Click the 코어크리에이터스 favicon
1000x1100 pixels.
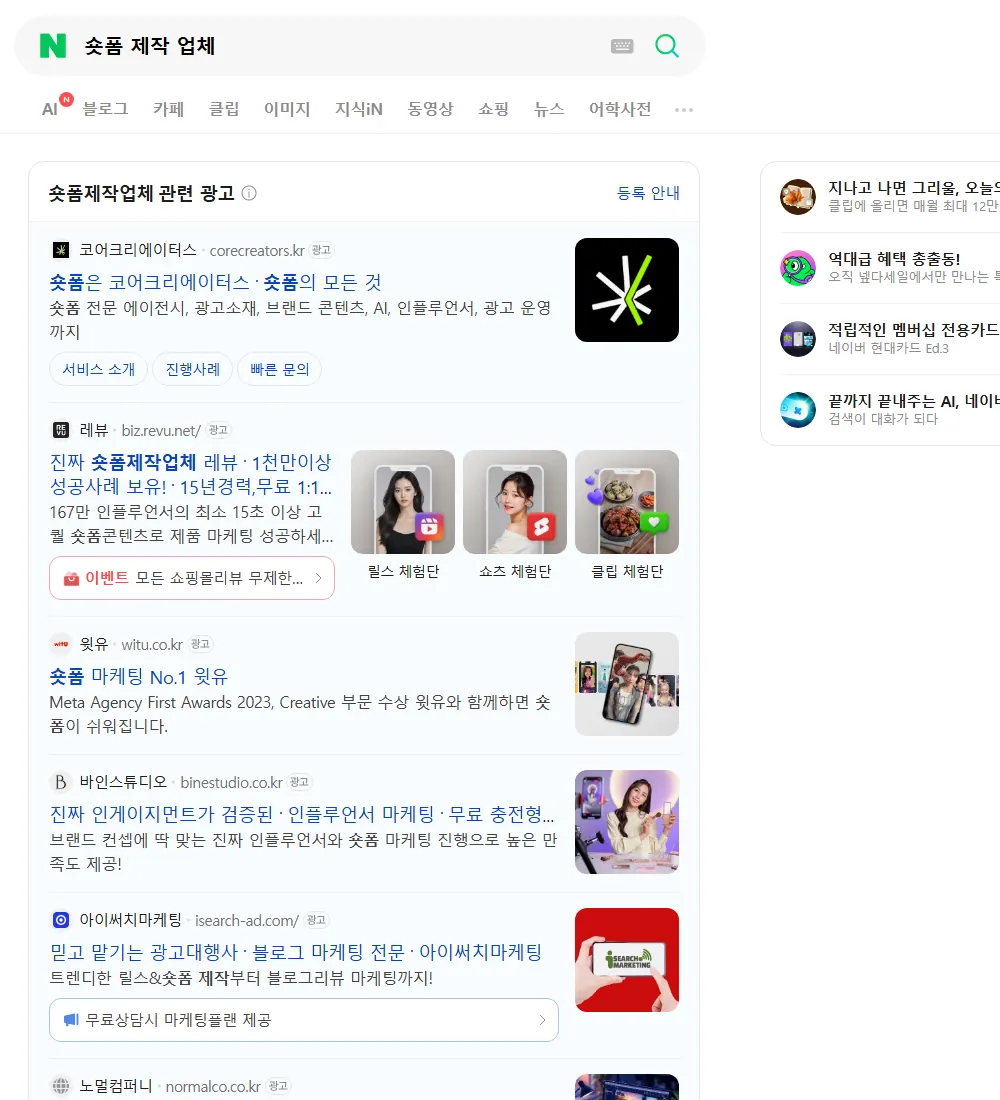click(61, 250)
